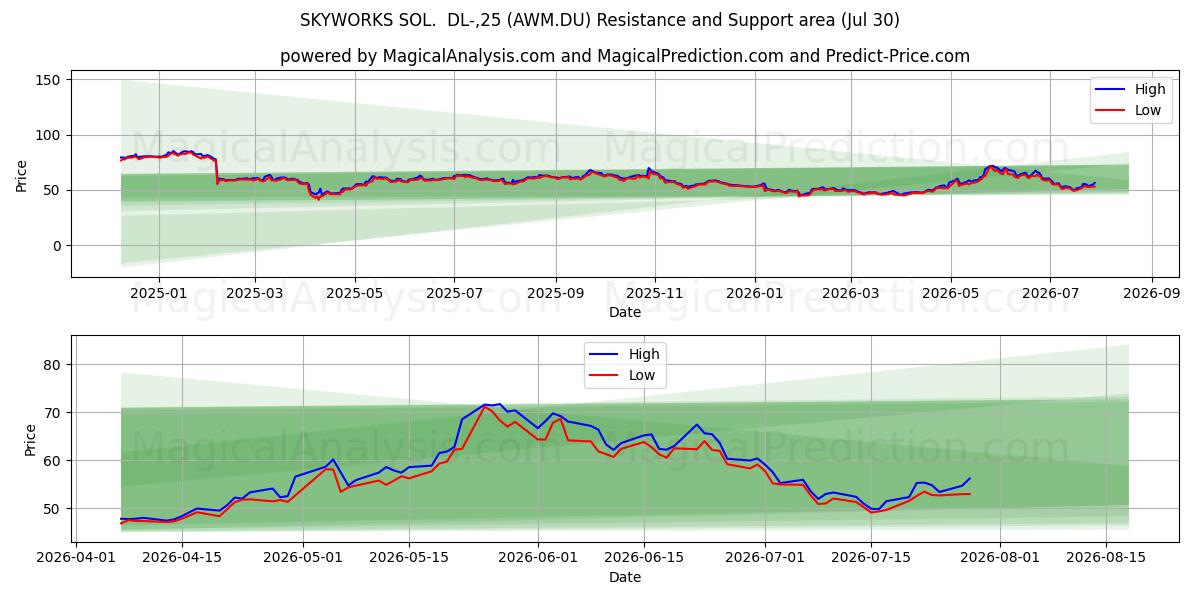Image resolution: width=1200 pixels, height=600 pixels.
Task: Click the '2026-07-15' tick label on the bottom chart
Action: click(x=870, y=559)
